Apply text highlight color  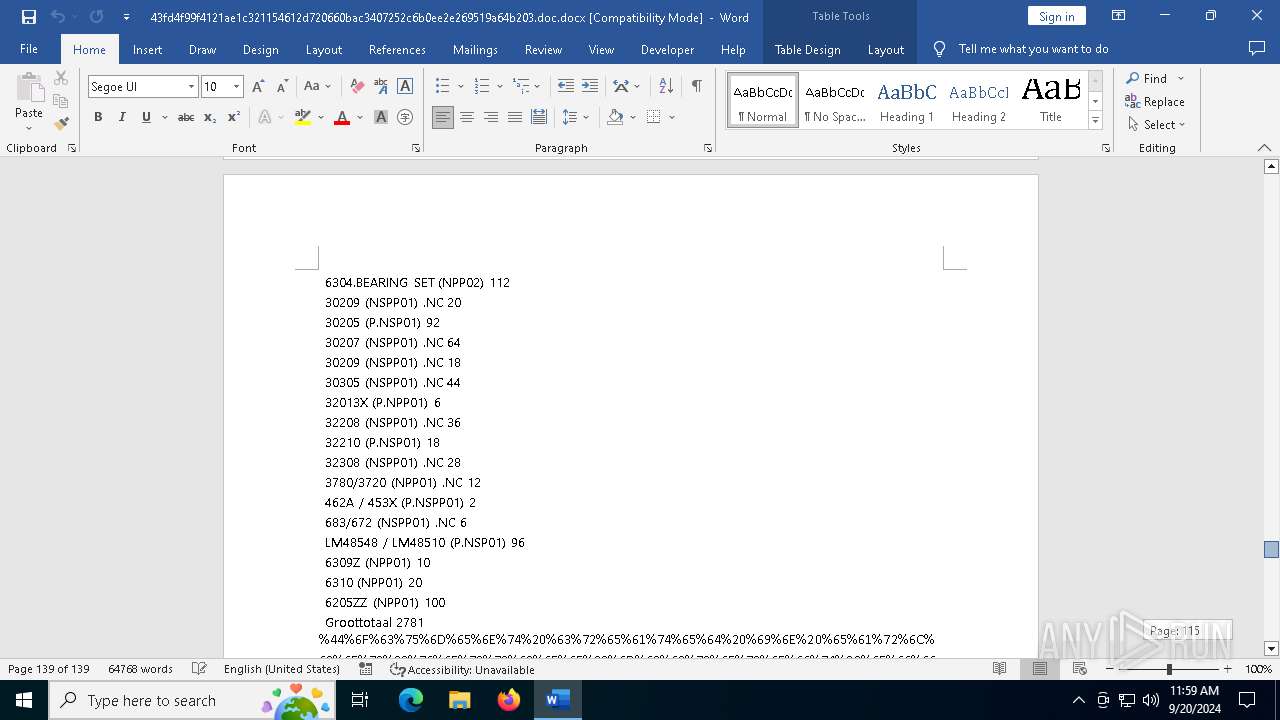tap(303, 118)
